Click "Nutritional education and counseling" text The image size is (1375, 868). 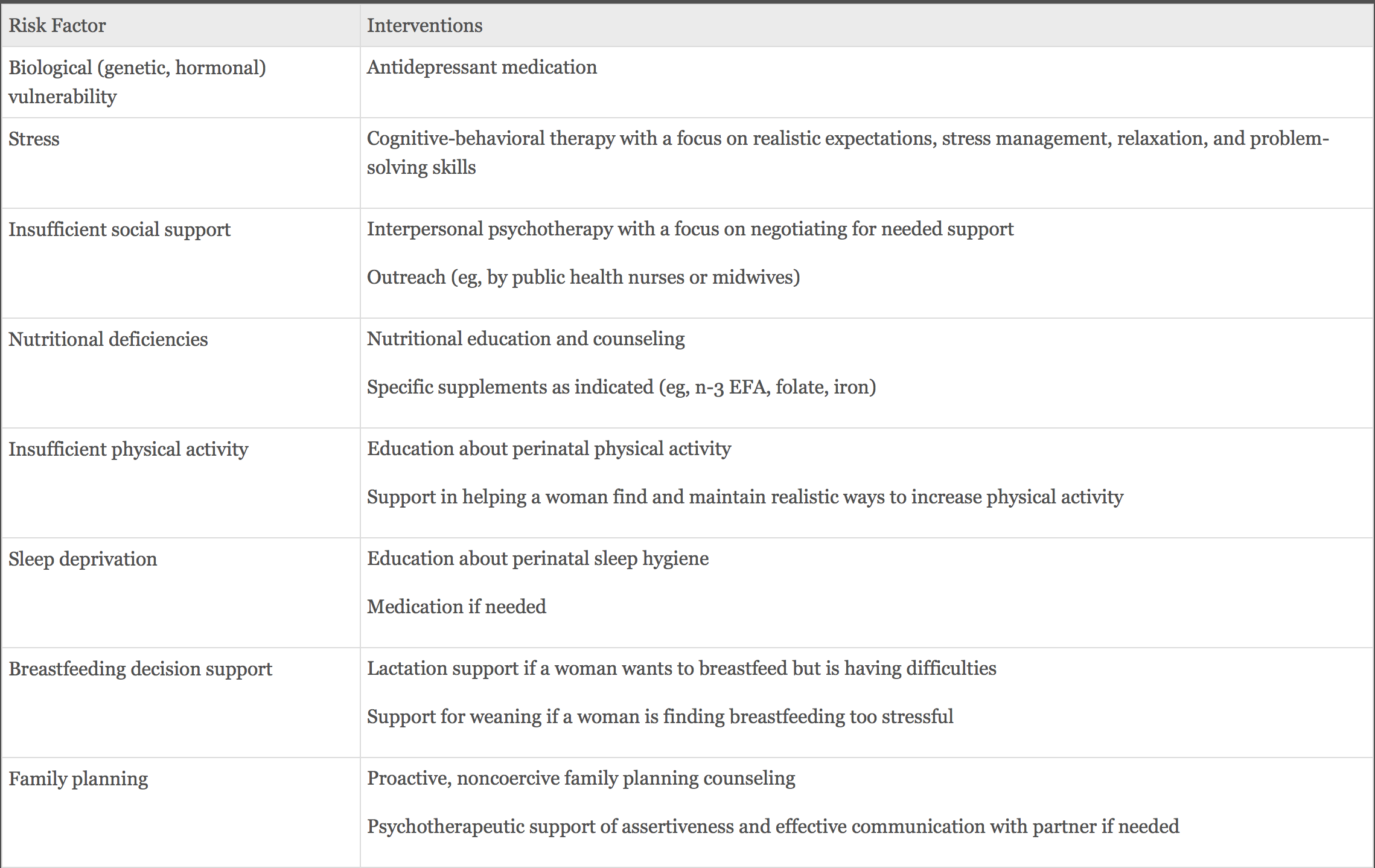click(x=526, y=339)
